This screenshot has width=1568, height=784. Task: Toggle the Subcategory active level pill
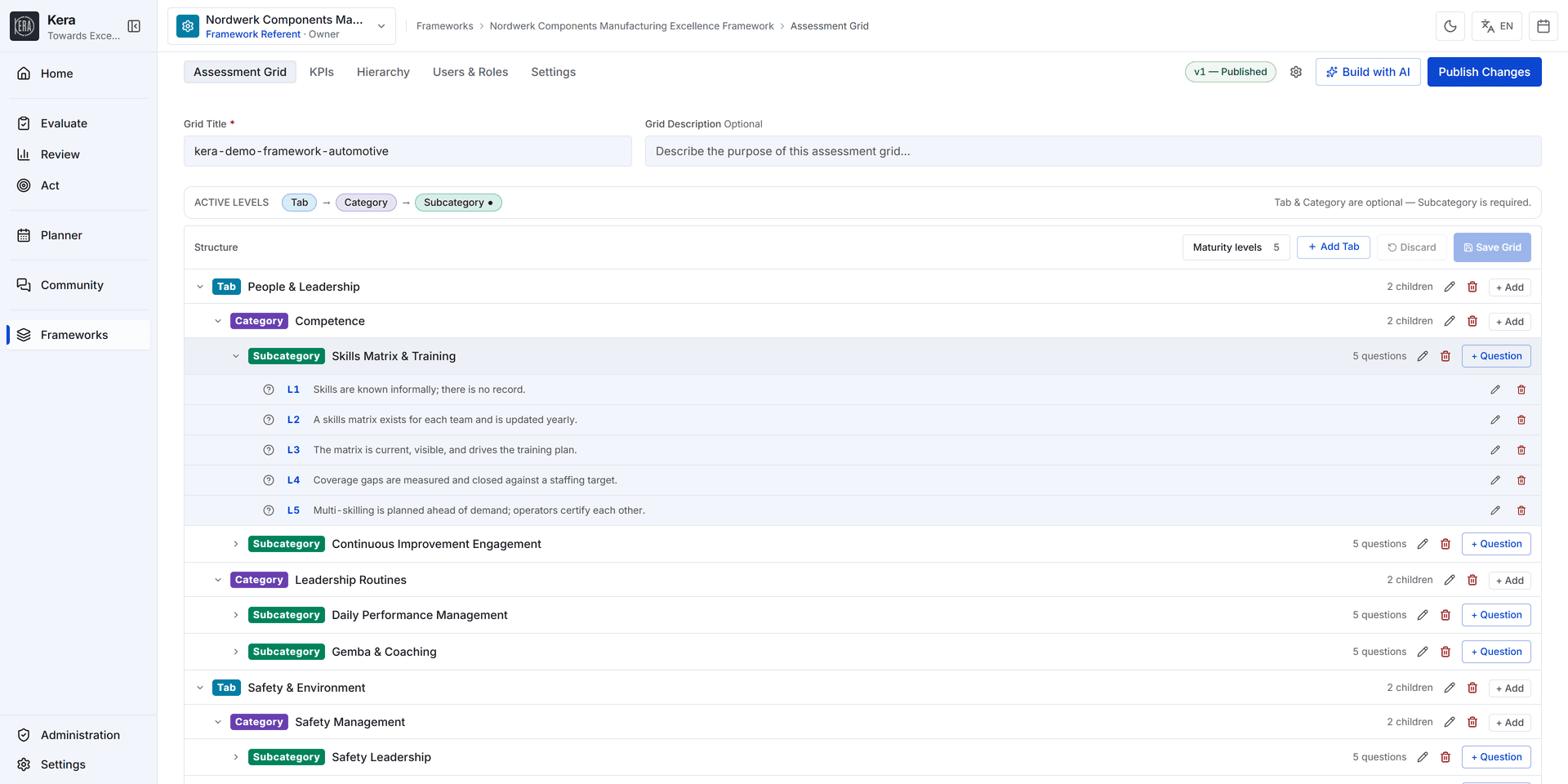click(x=458, y=203)
